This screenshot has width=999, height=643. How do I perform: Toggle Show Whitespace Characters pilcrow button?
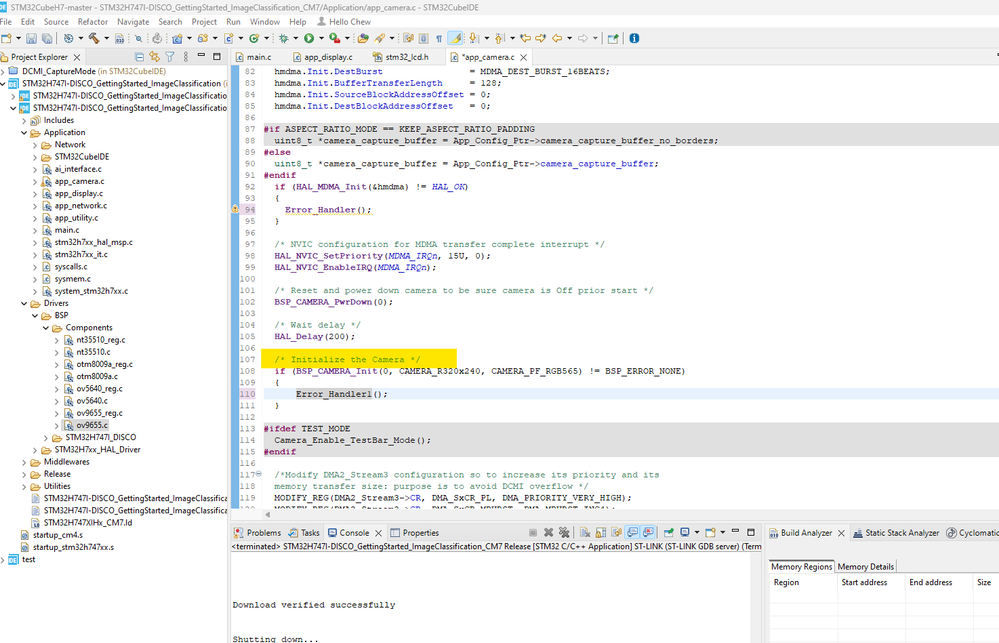click(x=439, y=38)
